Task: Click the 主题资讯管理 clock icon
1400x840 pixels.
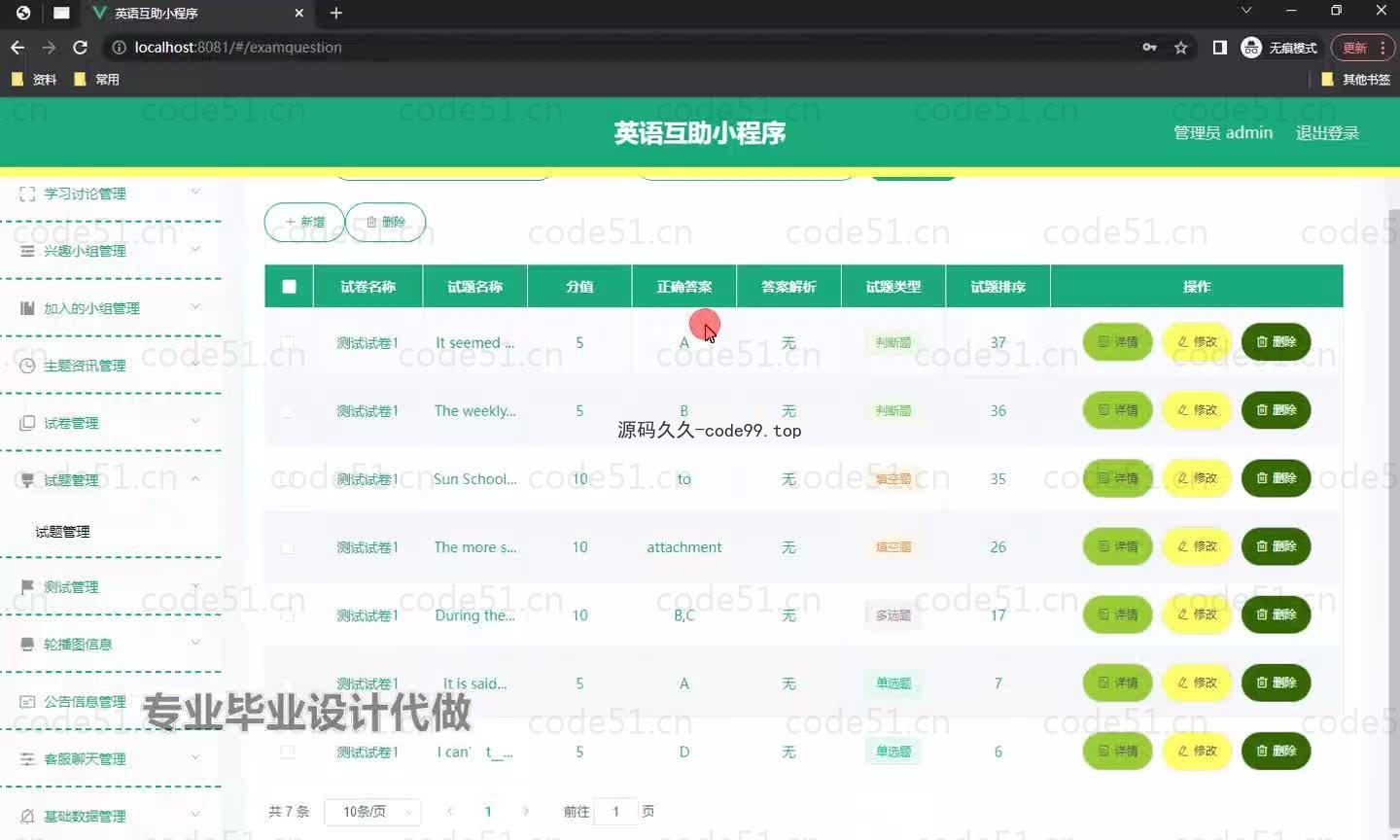Action: pyautogui.click(x=27, y=366)
